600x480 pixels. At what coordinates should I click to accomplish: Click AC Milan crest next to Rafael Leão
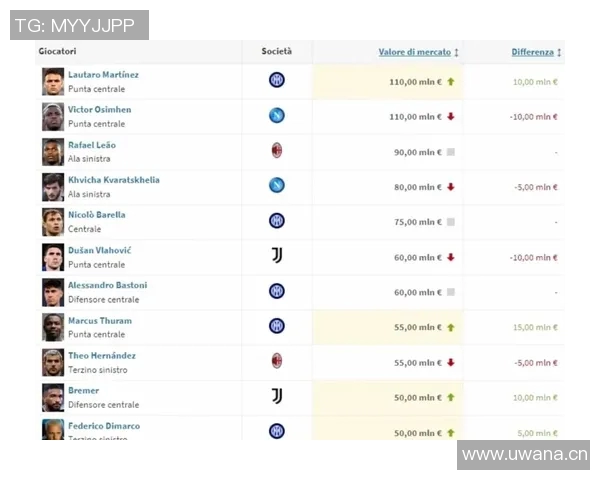click(x=277, y=150)
